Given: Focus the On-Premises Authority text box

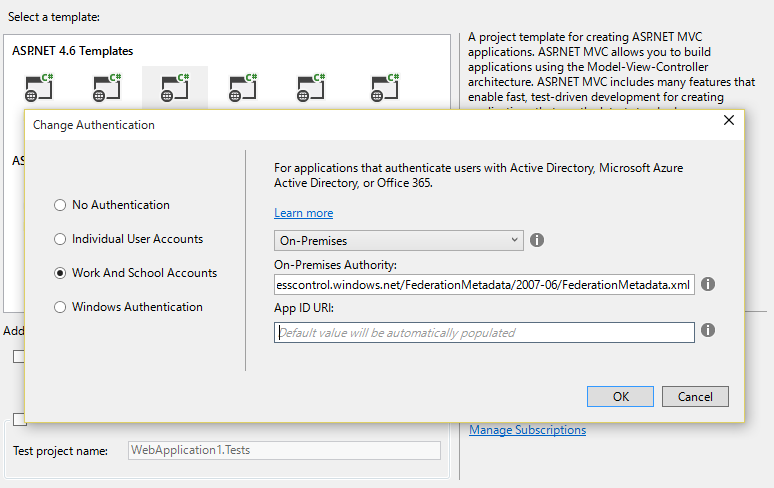Looking at the screenshot, I should point(484,285).
